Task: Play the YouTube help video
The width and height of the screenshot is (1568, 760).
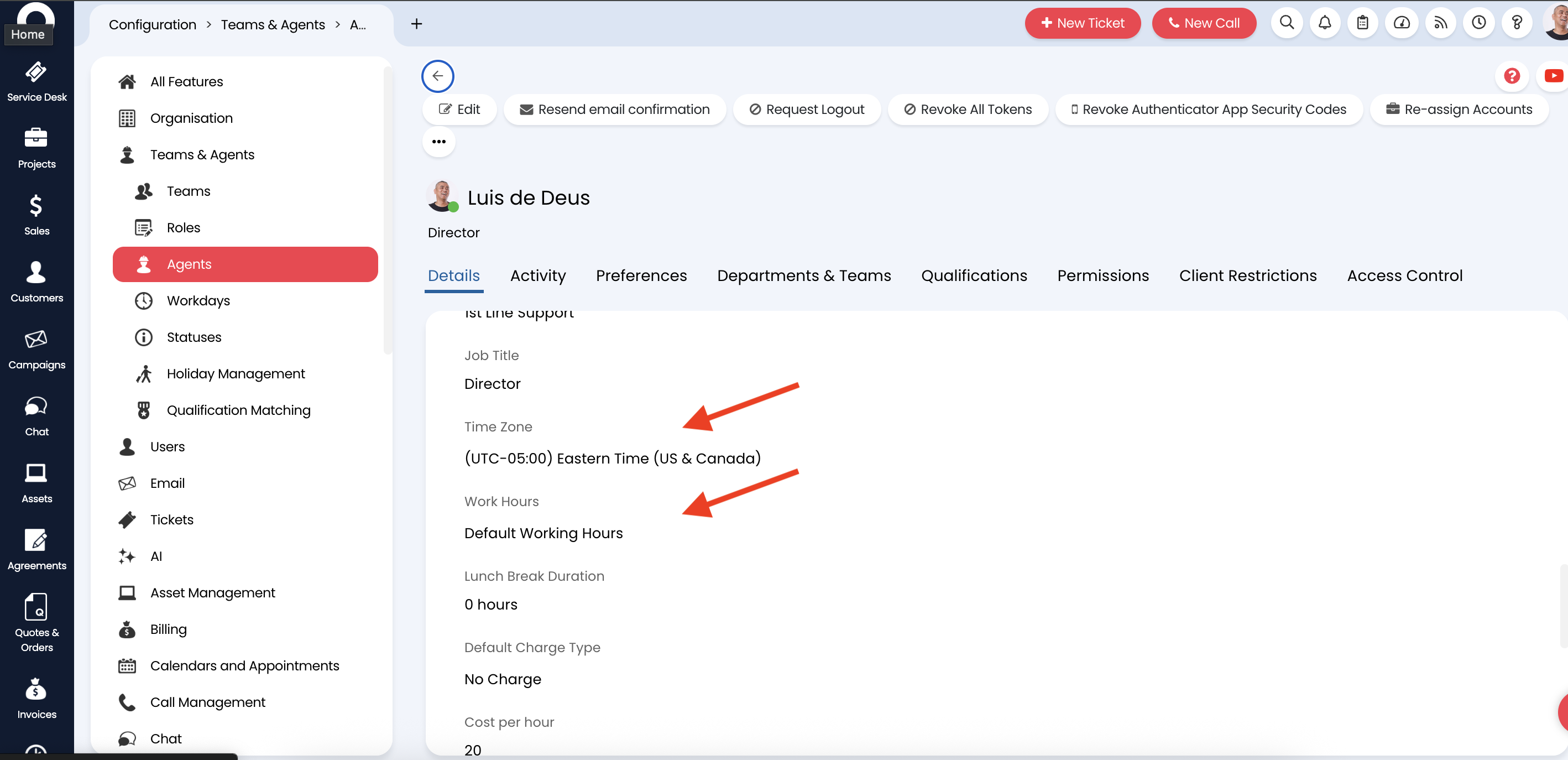Action: (x=1553, y=76)
